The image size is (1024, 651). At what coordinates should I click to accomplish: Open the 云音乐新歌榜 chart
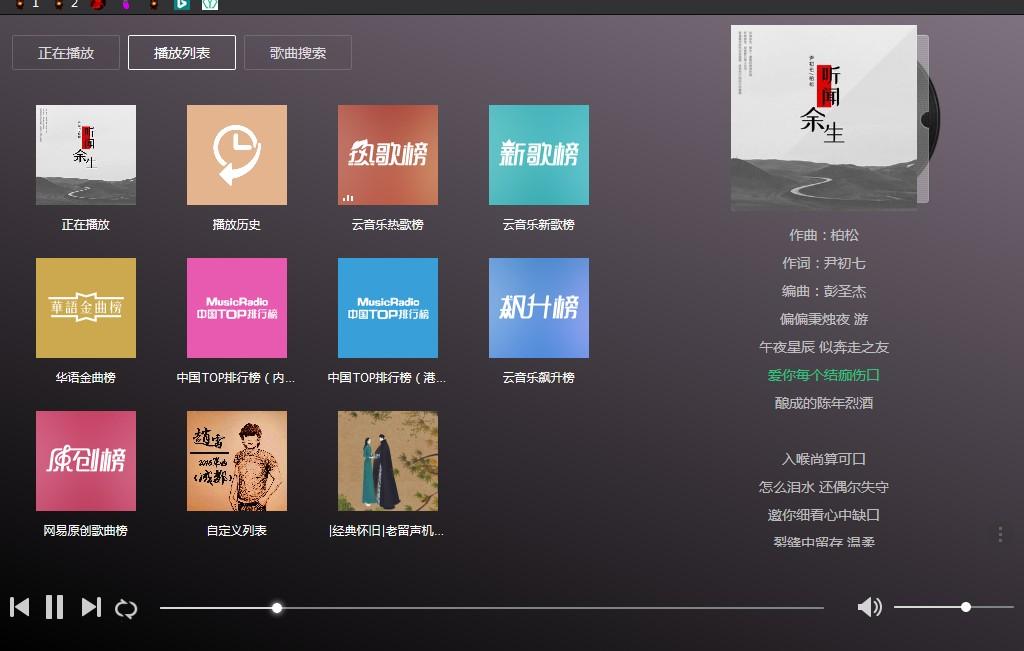coord(539,155)
